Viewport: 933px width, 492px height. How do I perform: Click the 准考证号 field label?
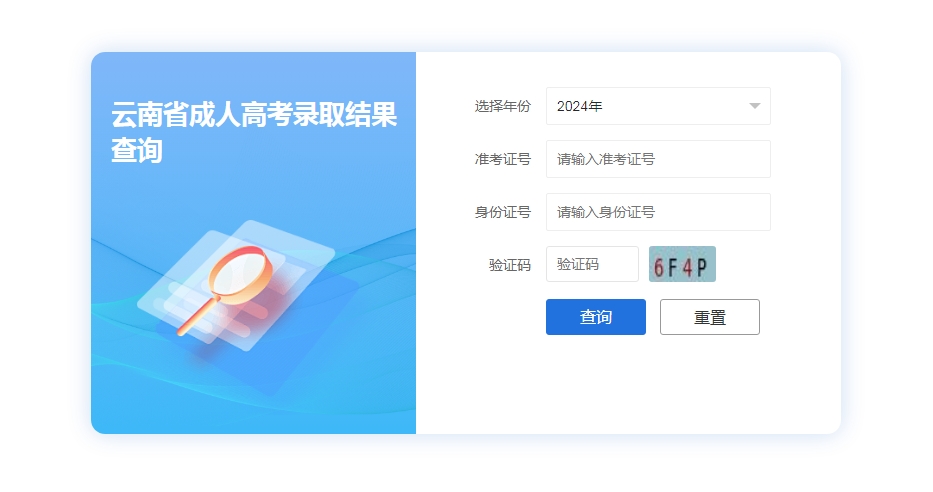(x=503, y=159)
